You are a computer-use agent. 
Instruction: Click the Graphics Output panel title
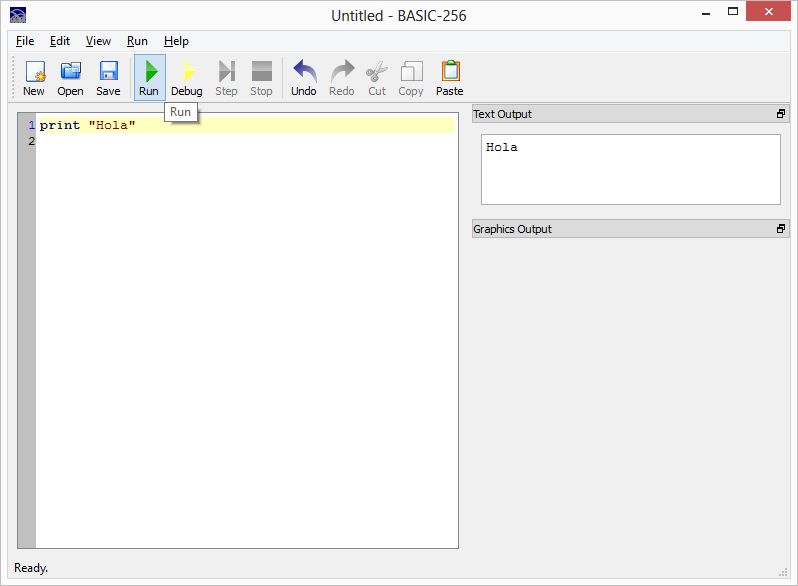coord(512,229)
